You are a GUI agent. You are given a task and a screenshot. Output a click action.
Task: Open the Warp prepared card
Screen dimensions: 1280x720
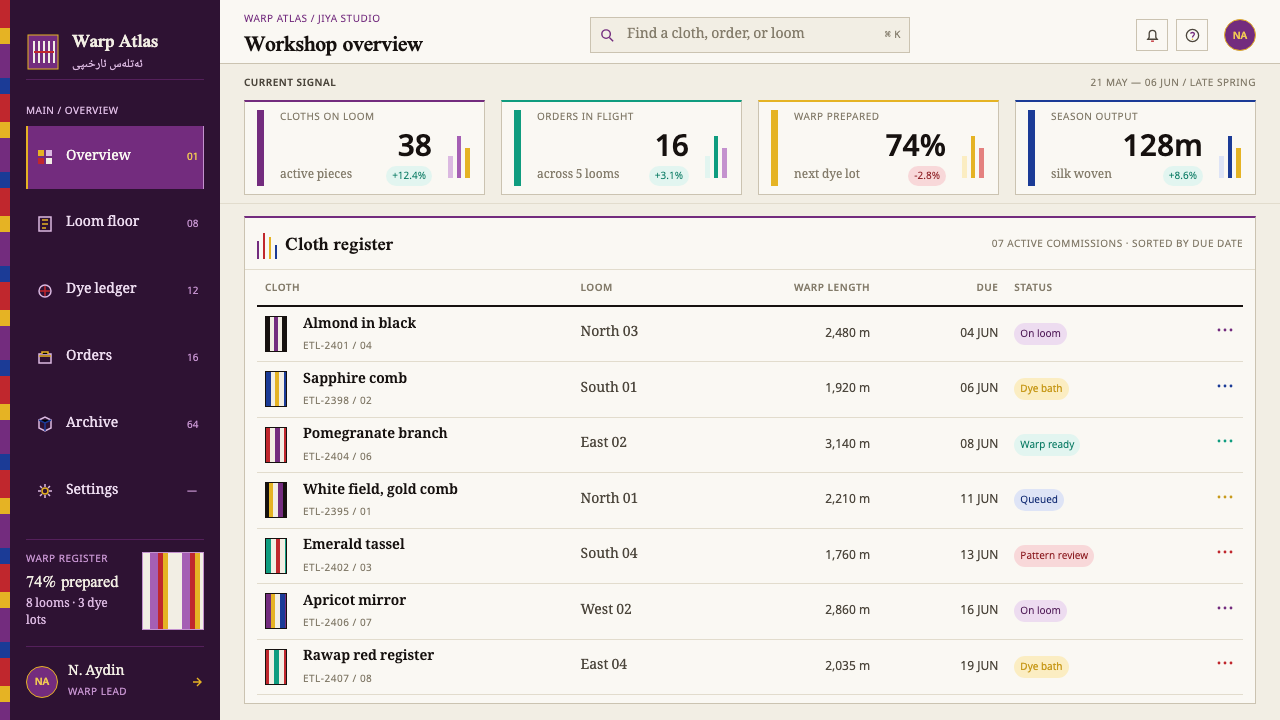coord(878,148)
